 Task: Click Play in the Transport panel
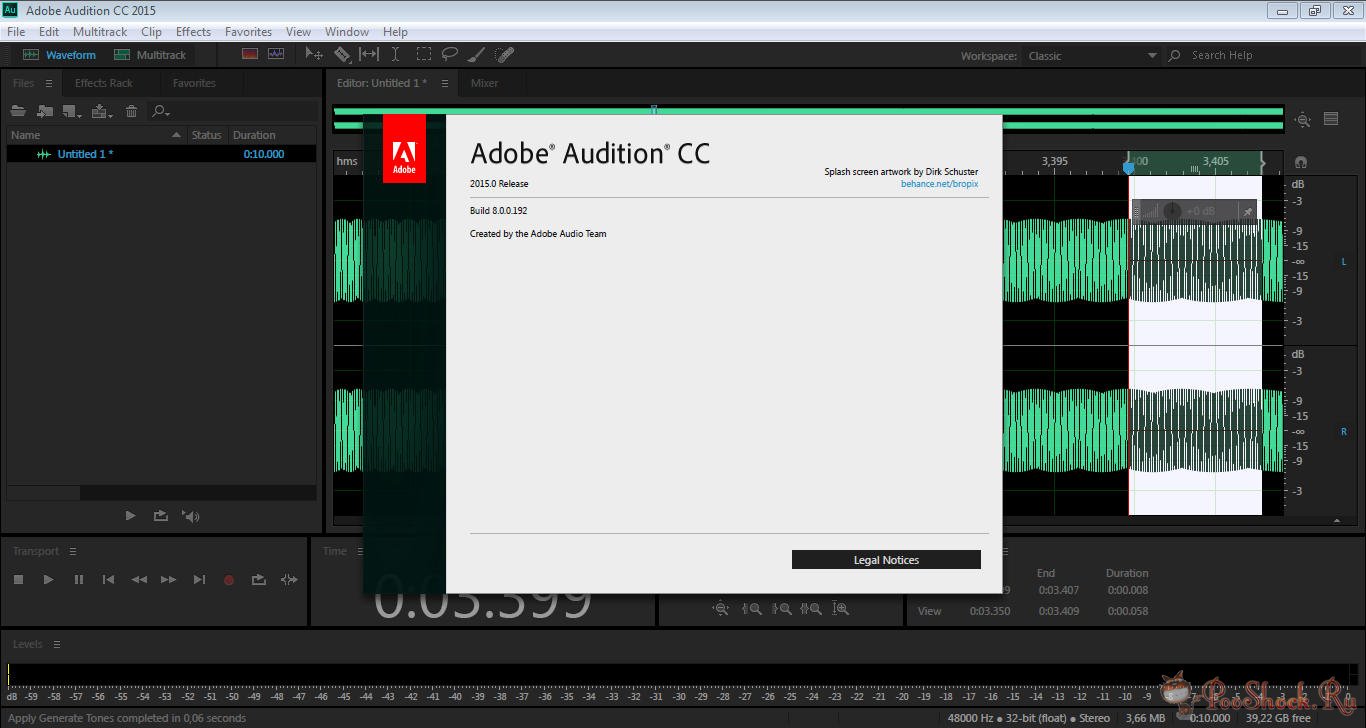48,580
